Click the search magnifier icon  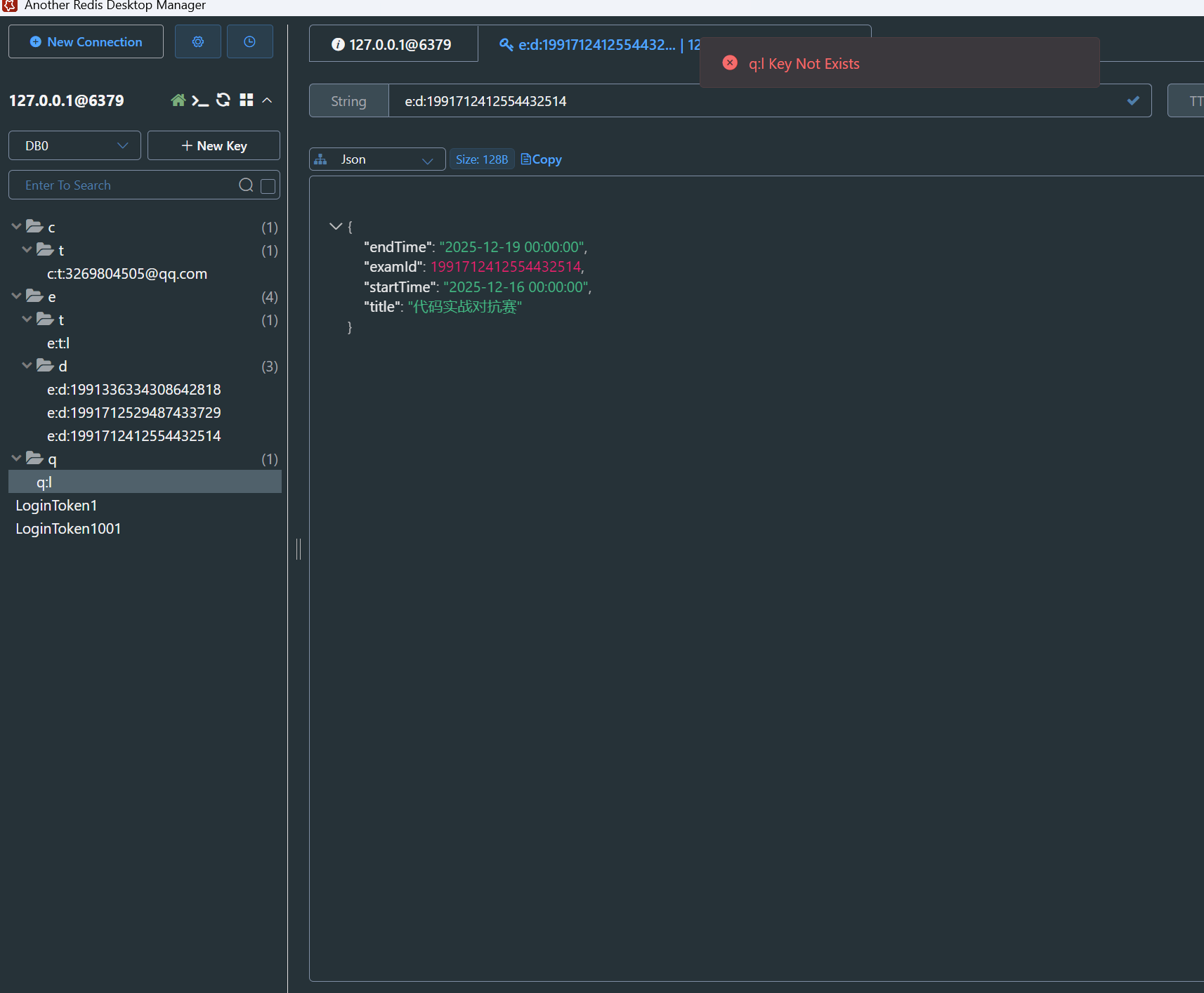[x=246, y=185]
